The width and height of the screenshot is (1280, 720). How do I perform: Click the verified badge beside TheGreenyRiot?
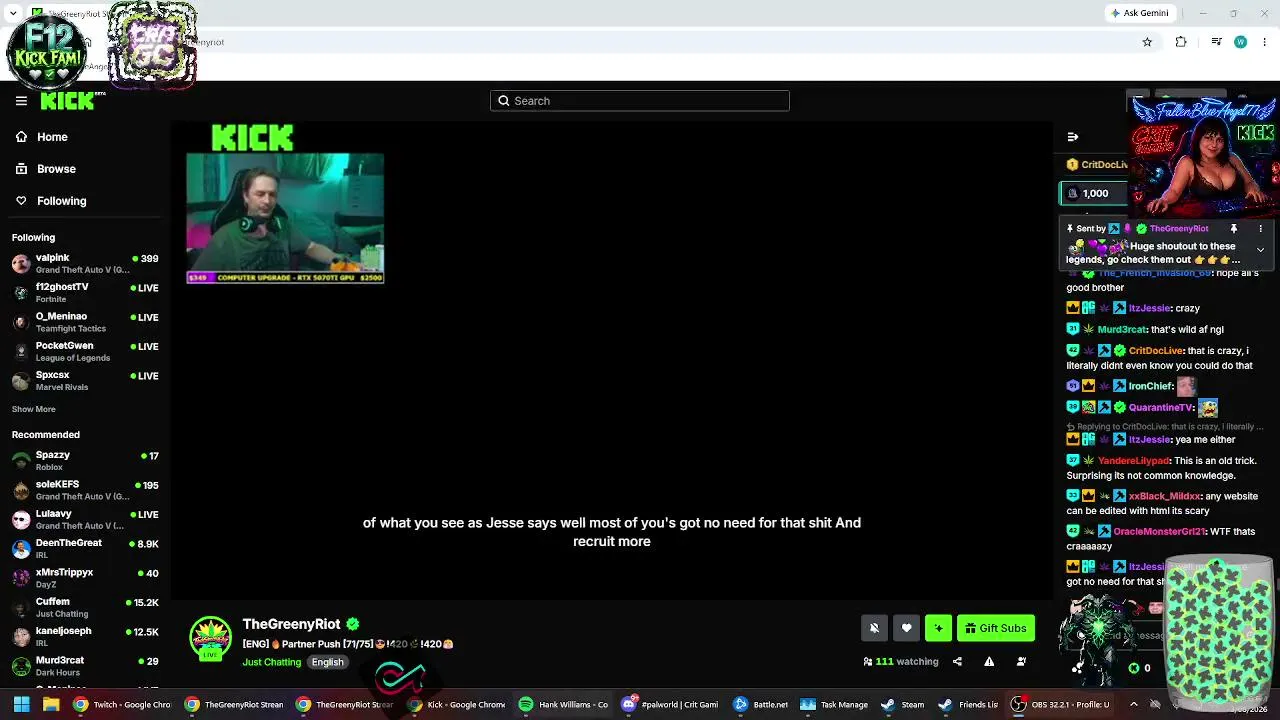[x=353, y=624]
